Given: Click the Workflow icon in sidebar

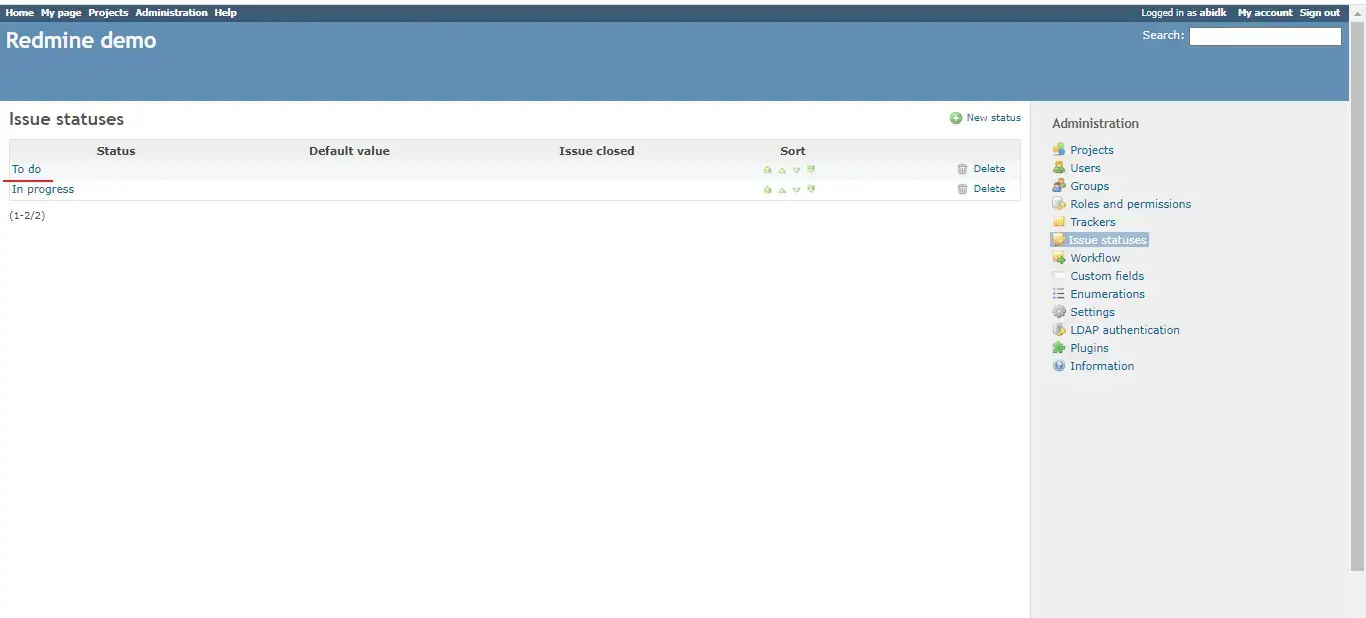Looking at the screenshot, I should [1059, 258].
